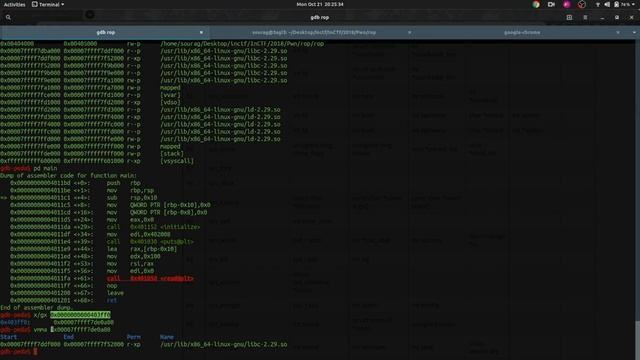Open the terminal search icon
Screen dimensions: 640x360
click(8, 17)
